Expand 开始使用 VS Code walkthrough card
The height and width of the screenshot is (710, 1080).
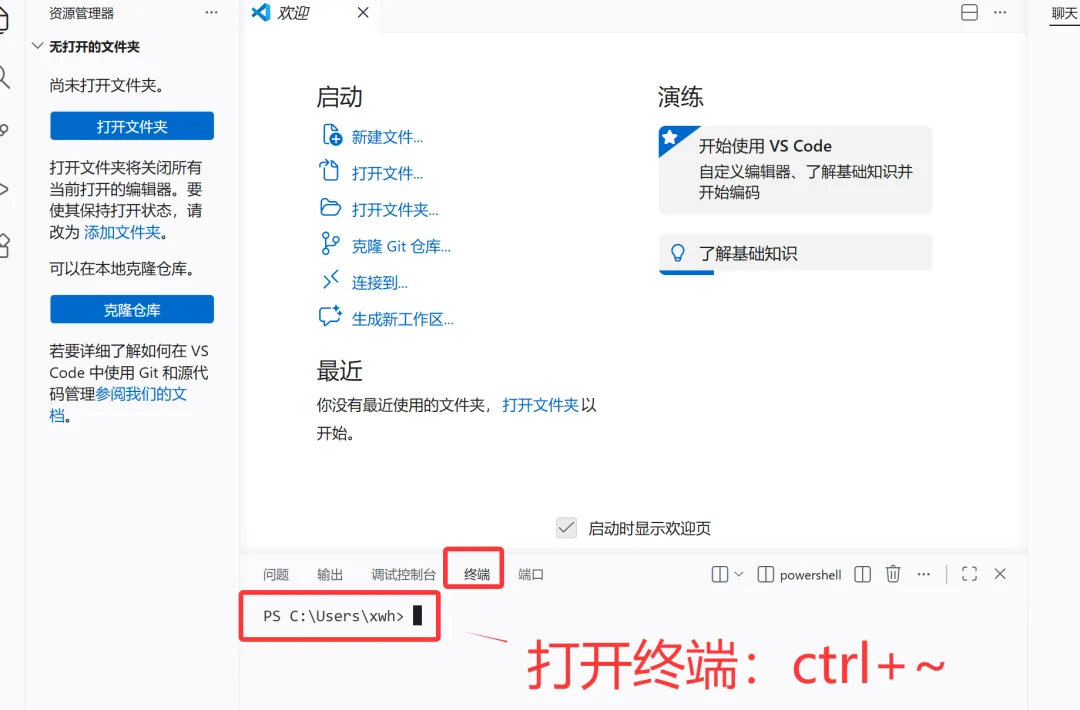pyautogui.click(x=796, y=169)
